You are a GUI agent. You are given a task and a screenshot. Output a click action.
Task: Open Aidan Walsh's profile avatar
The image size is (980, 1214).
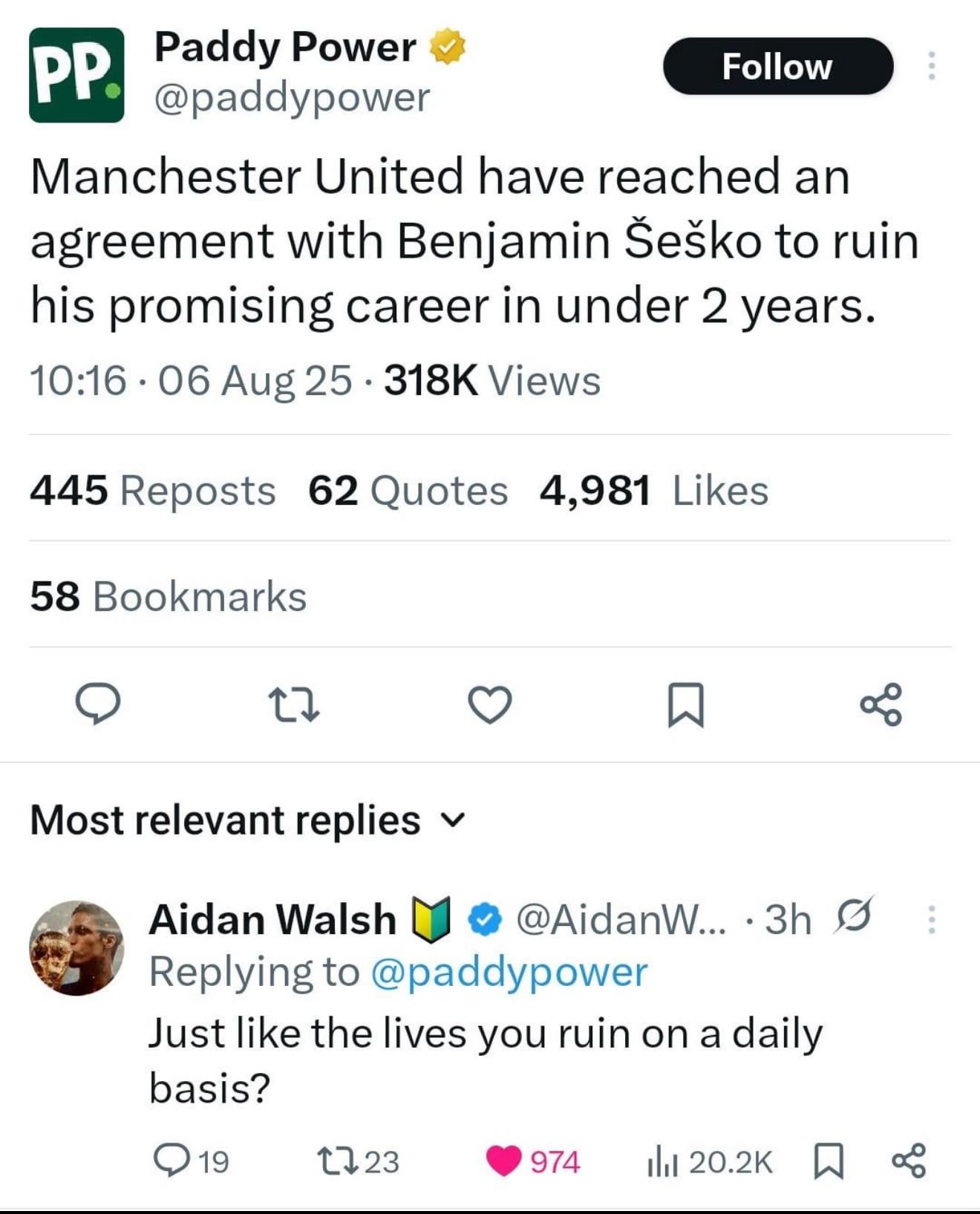[76, 948]
